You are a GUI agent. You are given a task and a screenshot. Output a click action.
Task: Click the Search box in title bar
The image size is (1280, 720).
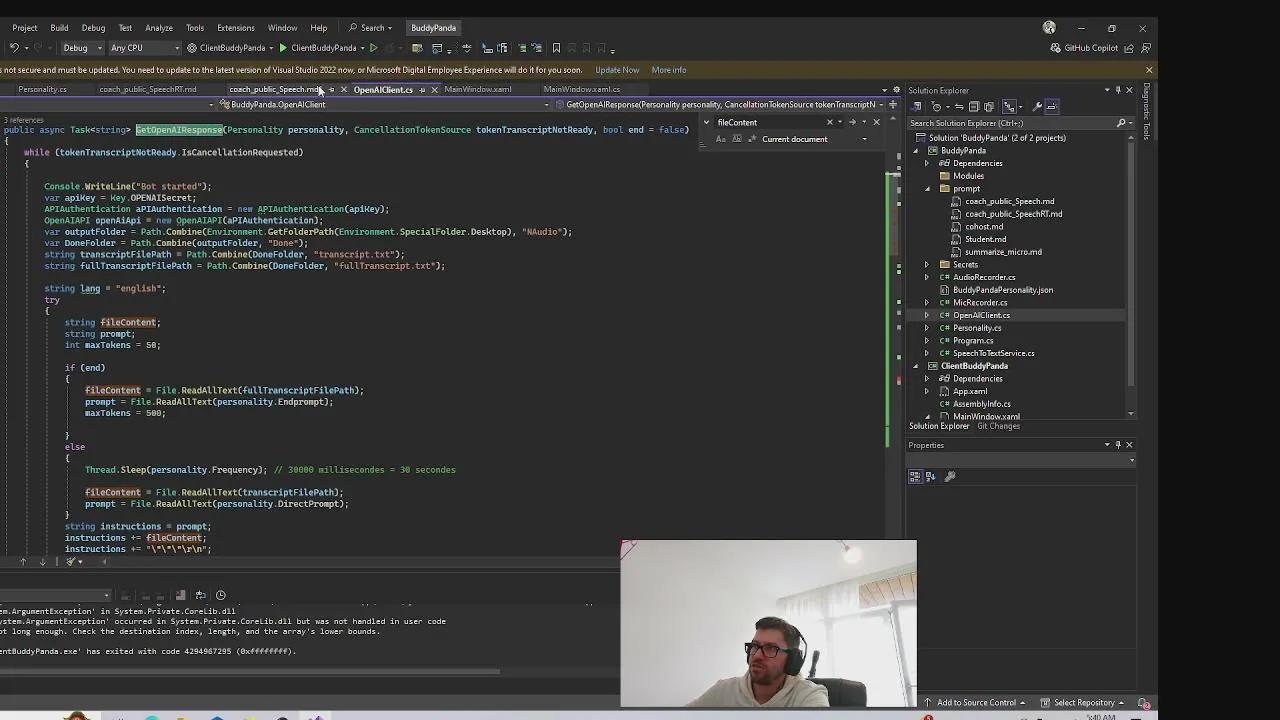click(x=371, y=28)
